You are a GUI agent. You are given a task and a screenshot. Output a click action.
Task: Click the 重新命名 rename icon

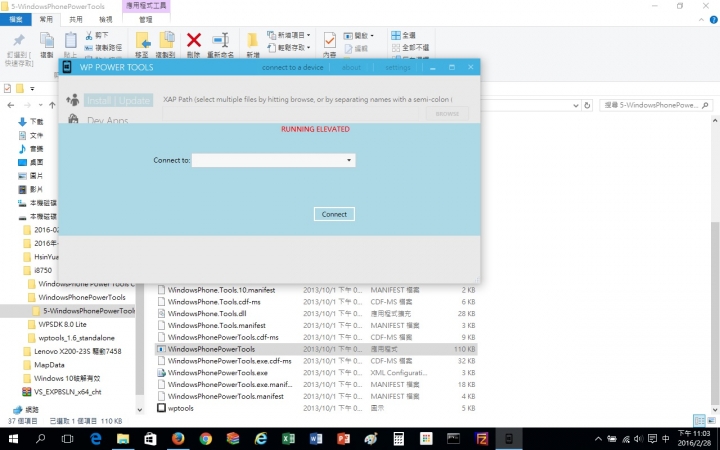(x=220, y=40)
